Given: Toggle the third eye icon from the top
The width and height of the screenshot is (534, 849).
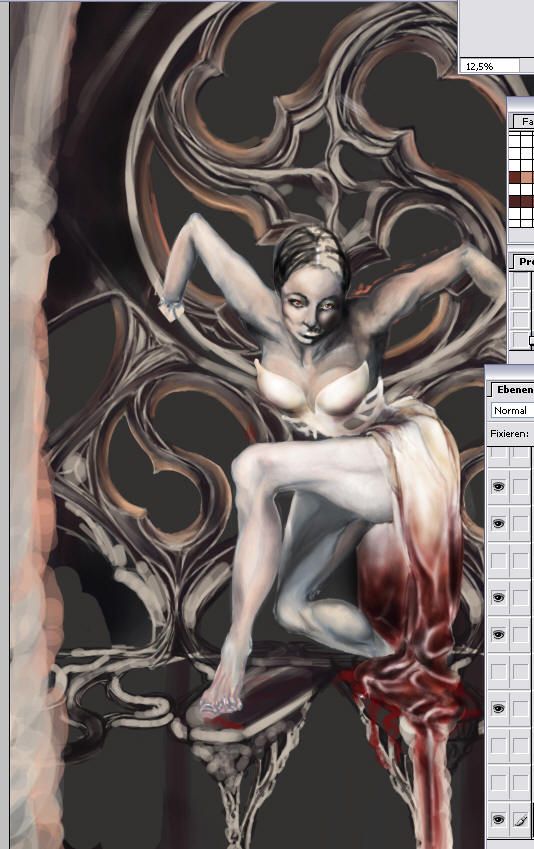Looking at the screenshot, I should pos(498,597).
